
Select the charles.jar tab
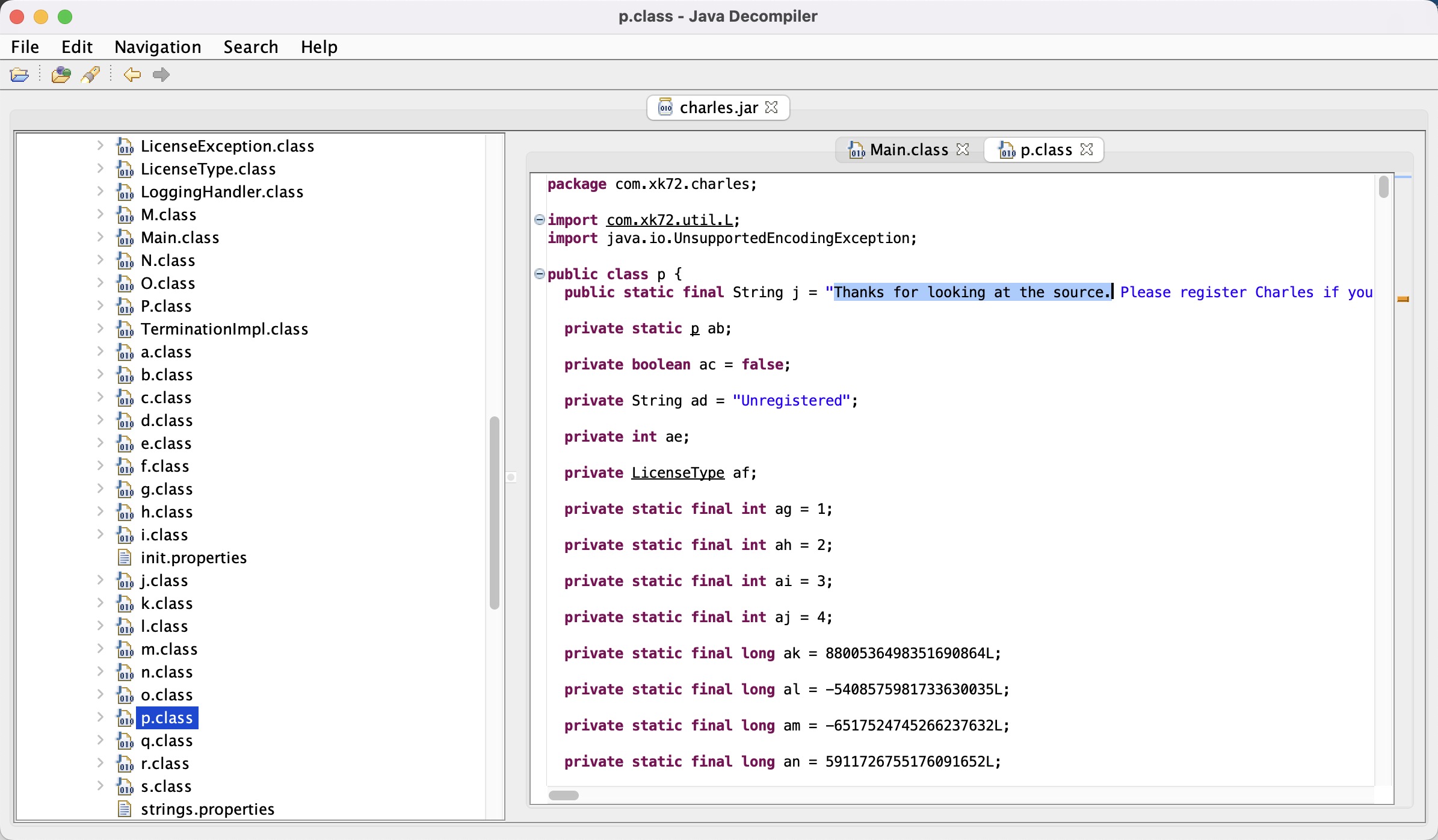(718, 108)
